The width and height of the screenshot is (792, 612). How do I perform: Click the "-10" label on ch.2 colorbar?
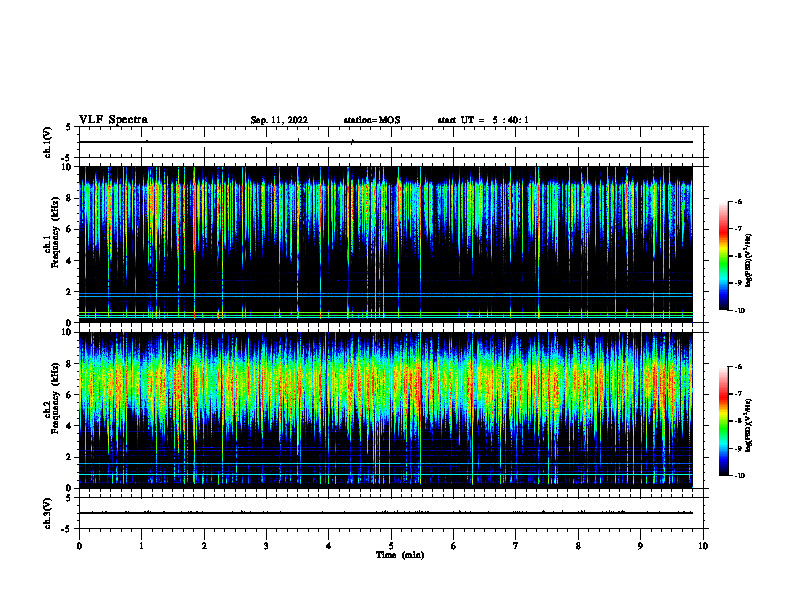click(740, 476)
